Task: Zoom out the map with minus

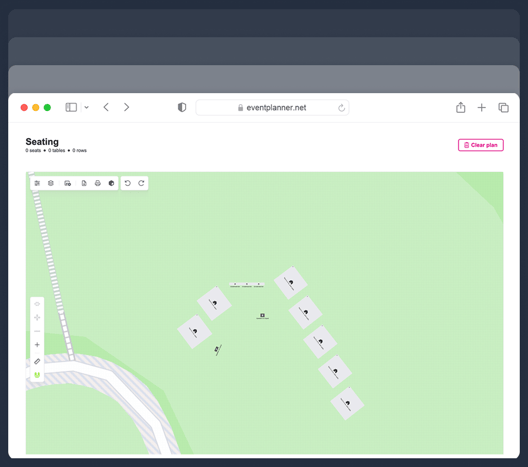Action: [37, 331]
